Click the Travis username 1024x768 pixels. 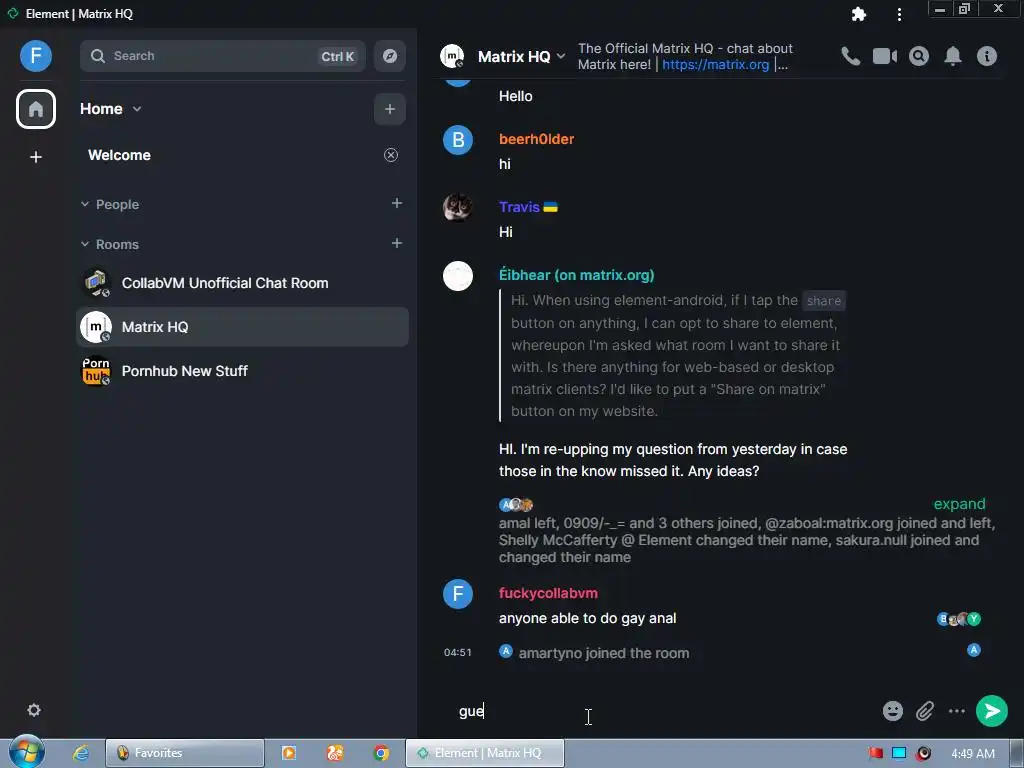pos(519,207)
